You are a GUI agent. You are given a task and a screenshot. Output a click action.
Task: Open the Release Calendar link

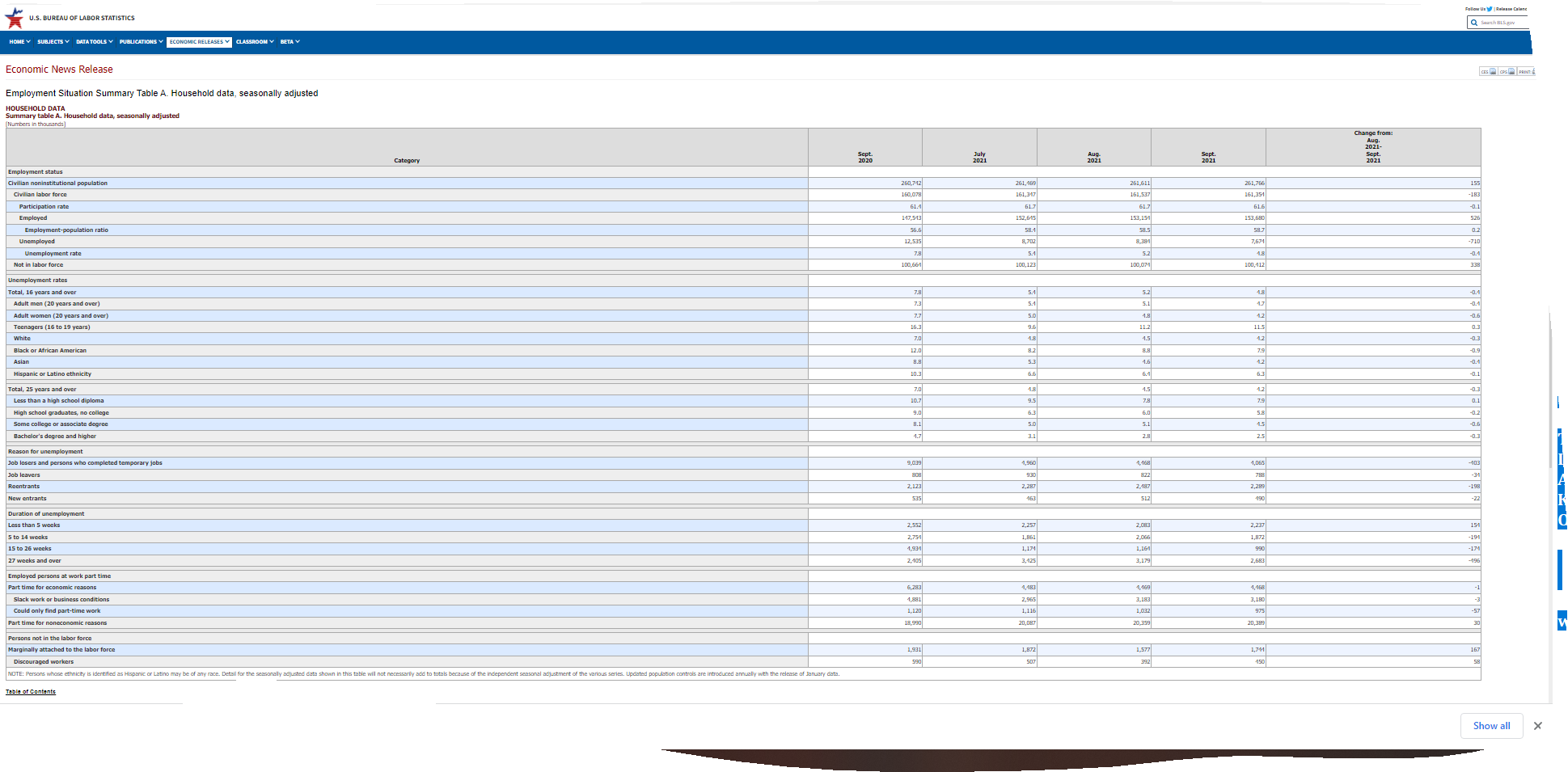(1511, 9)
